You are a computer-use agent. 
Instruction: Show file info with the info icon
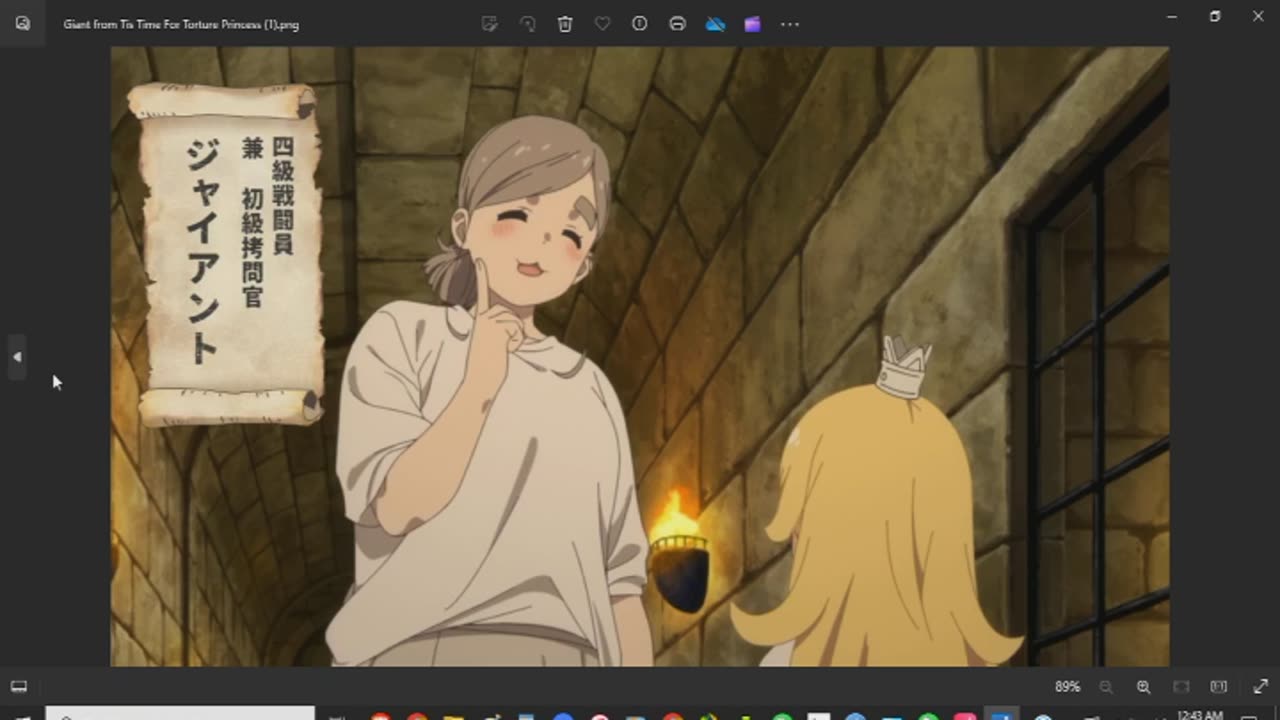640,24
